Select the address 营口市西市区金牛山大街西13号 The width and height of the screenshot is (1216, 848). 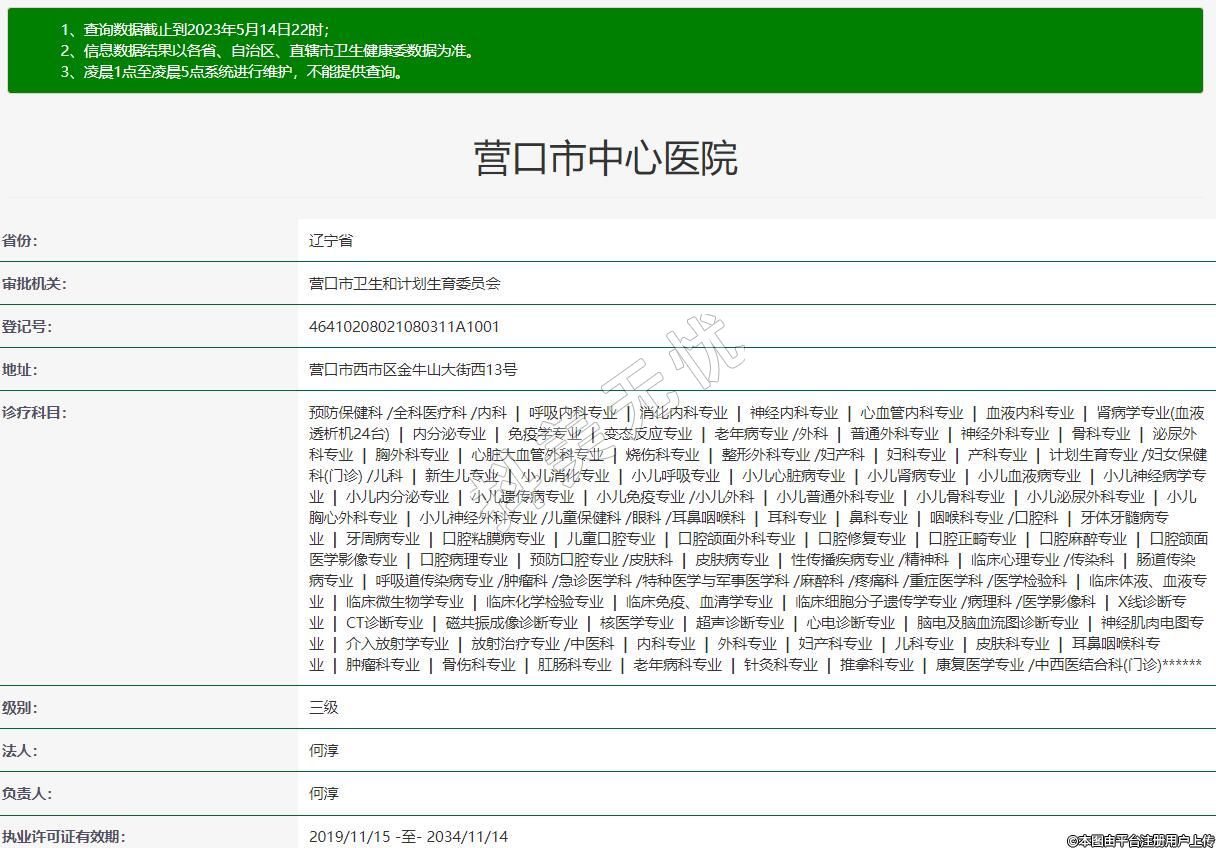(413, 370)
